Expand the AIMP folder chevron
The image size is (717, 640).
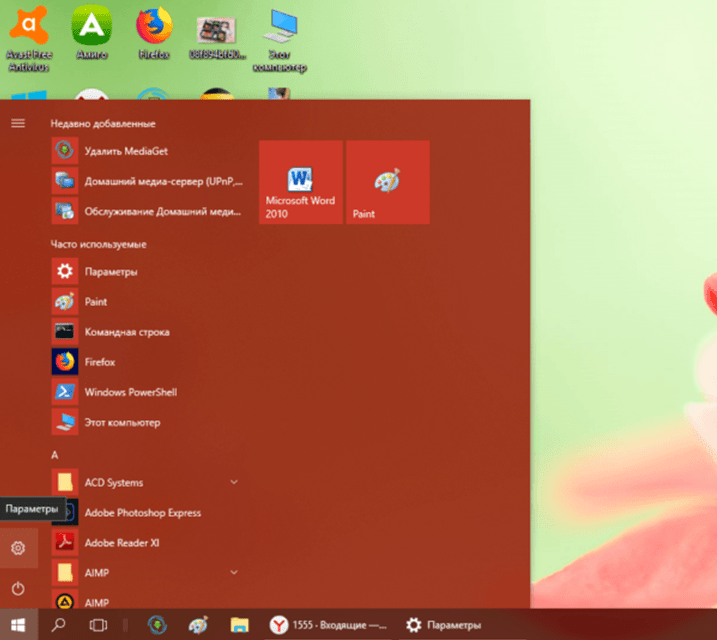pyautogui.click(x=234, y=572)
